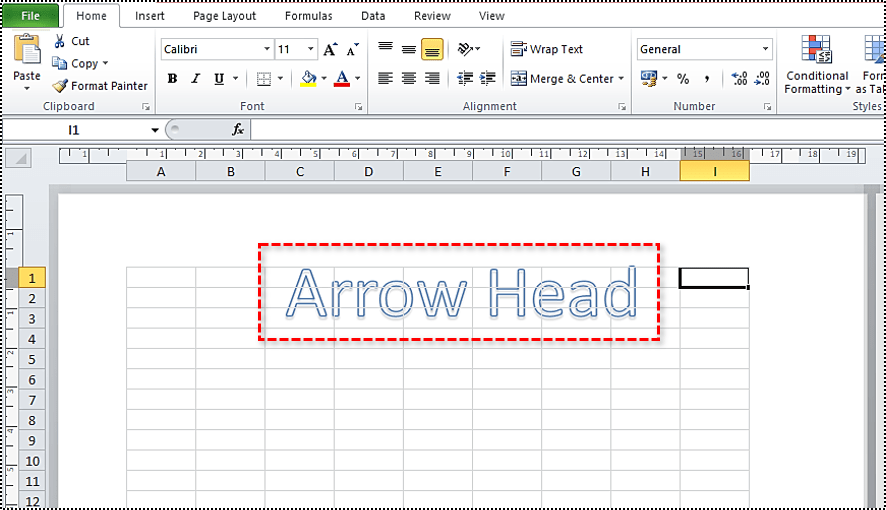Click the Paste clipboard icon
Screen dimensions: 886x510
click(27, 50)
